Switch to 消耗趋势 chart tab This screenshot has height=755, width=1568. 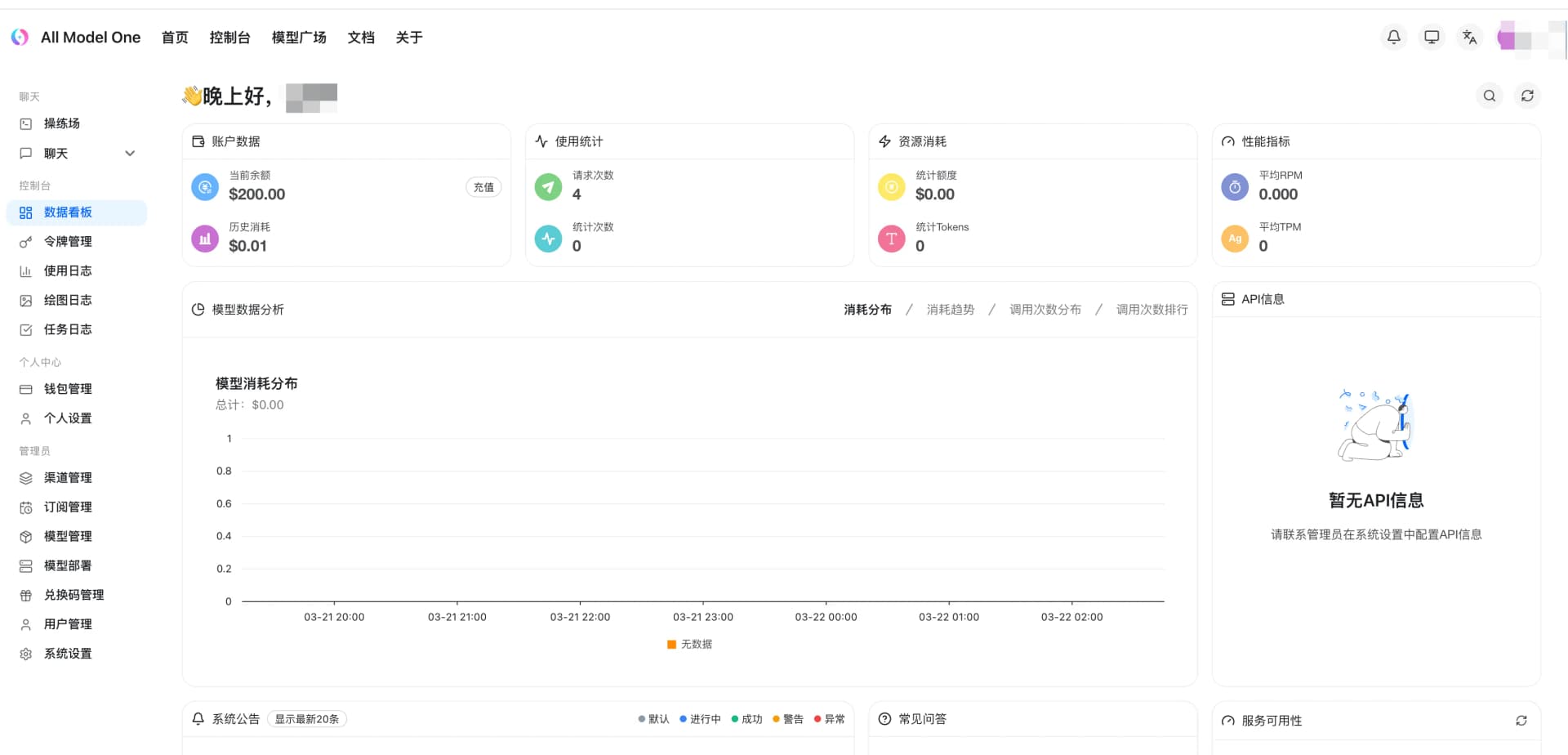pos(951,310)
